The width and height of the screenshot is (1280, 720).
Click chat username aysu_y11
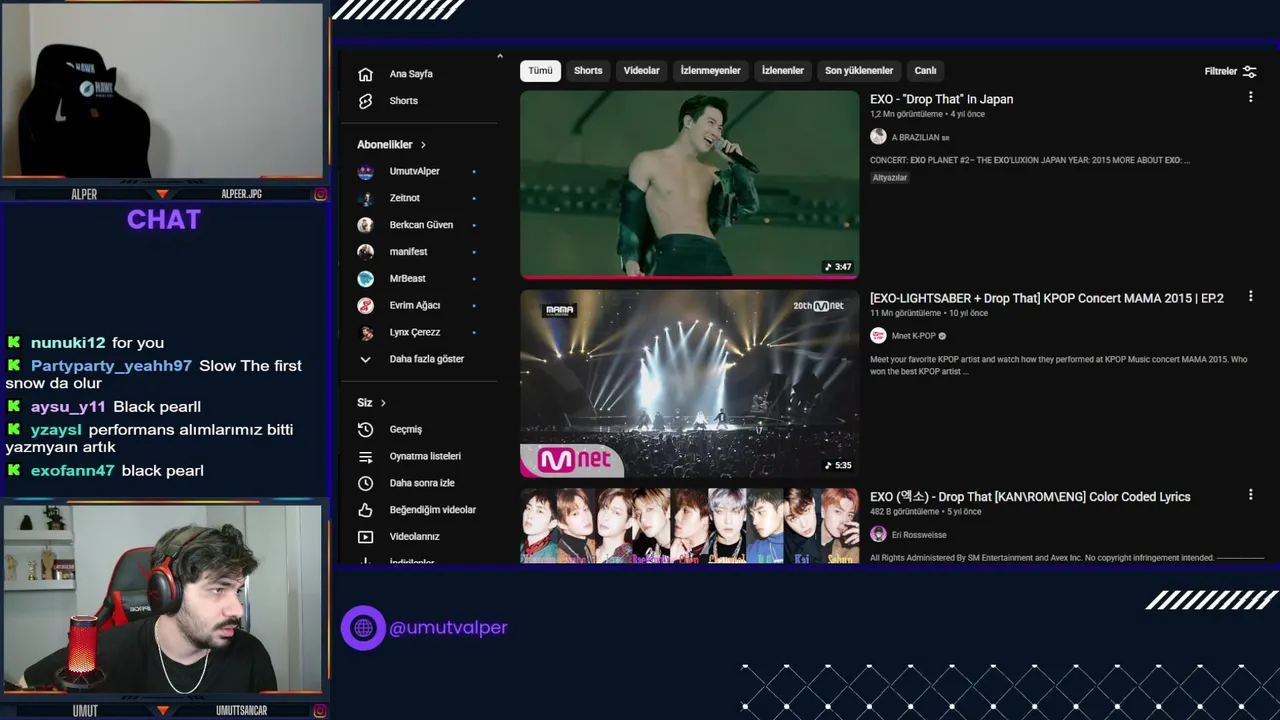click(68, 407)
